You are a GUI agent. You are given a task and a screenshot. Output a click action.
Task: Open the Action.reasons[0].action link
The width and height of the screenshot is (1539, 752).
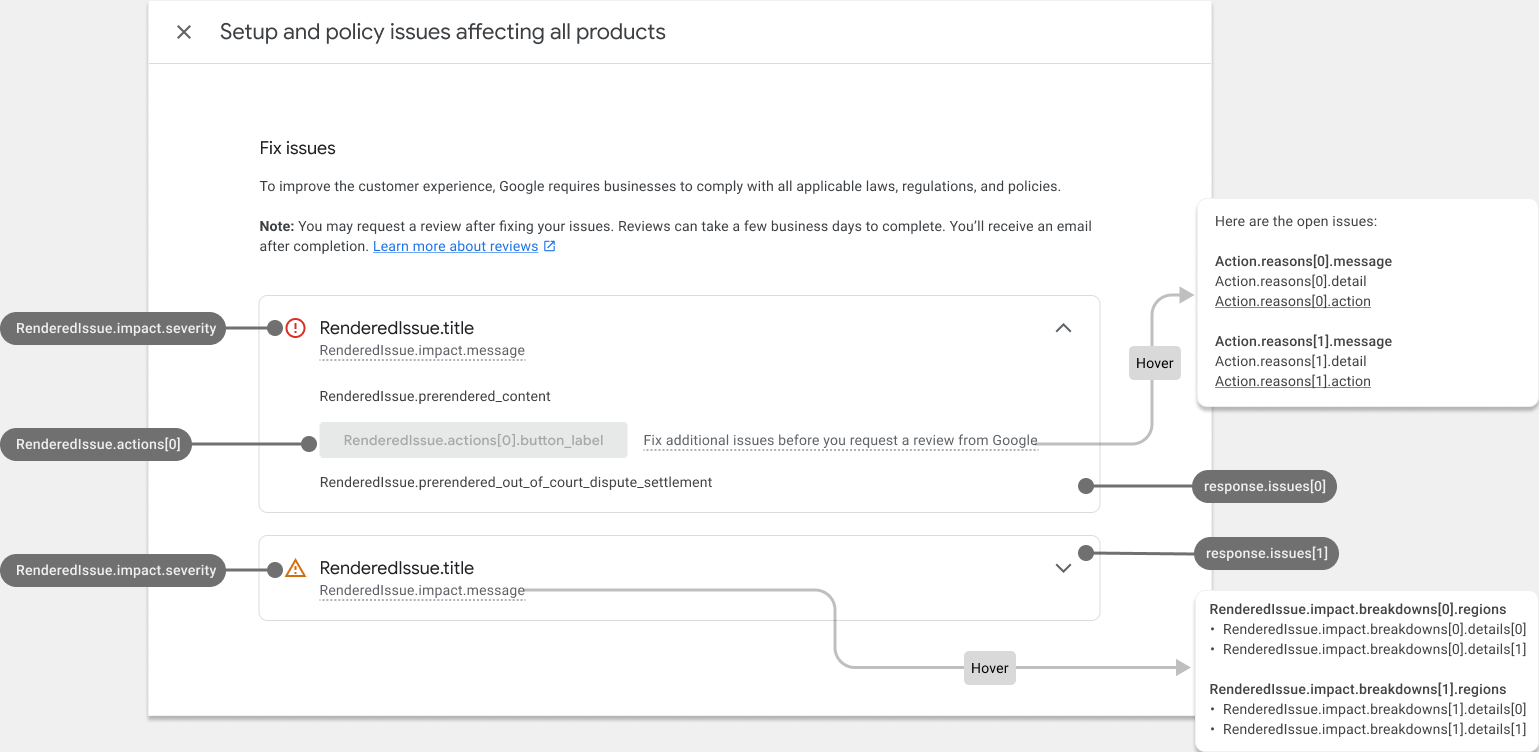1292,301
